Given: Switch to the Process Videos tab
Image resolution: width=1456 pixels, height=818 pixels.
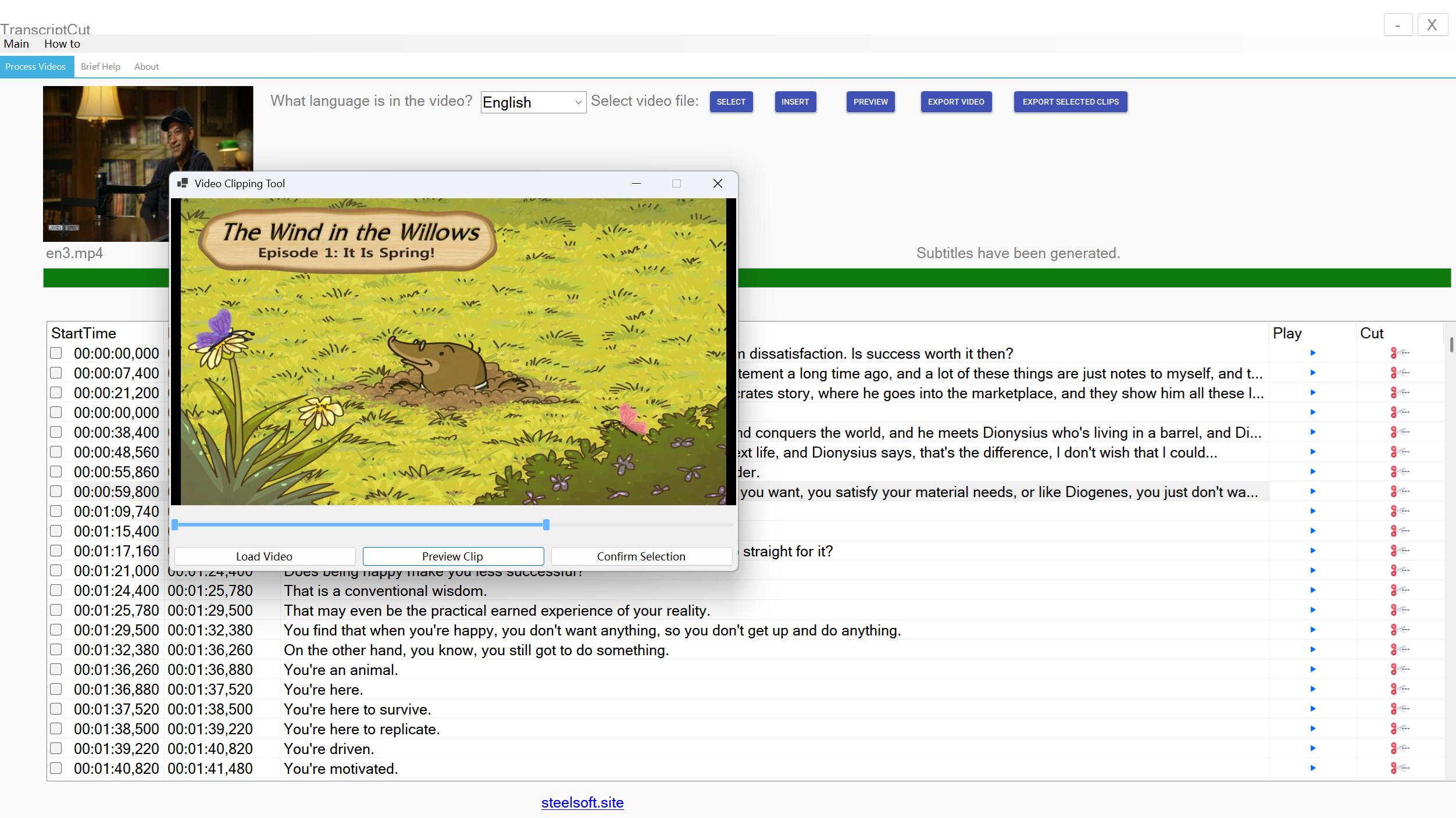Looking at the screenshot, I should (x=36, y=67).
